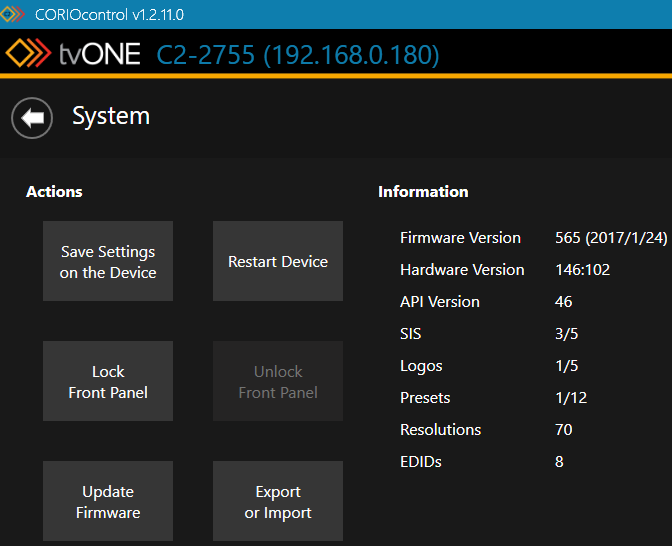Image resolution: width=672 pixels, height=546 pixels.
Task: Open the Update Firmware action
Action: coord(108,501)
